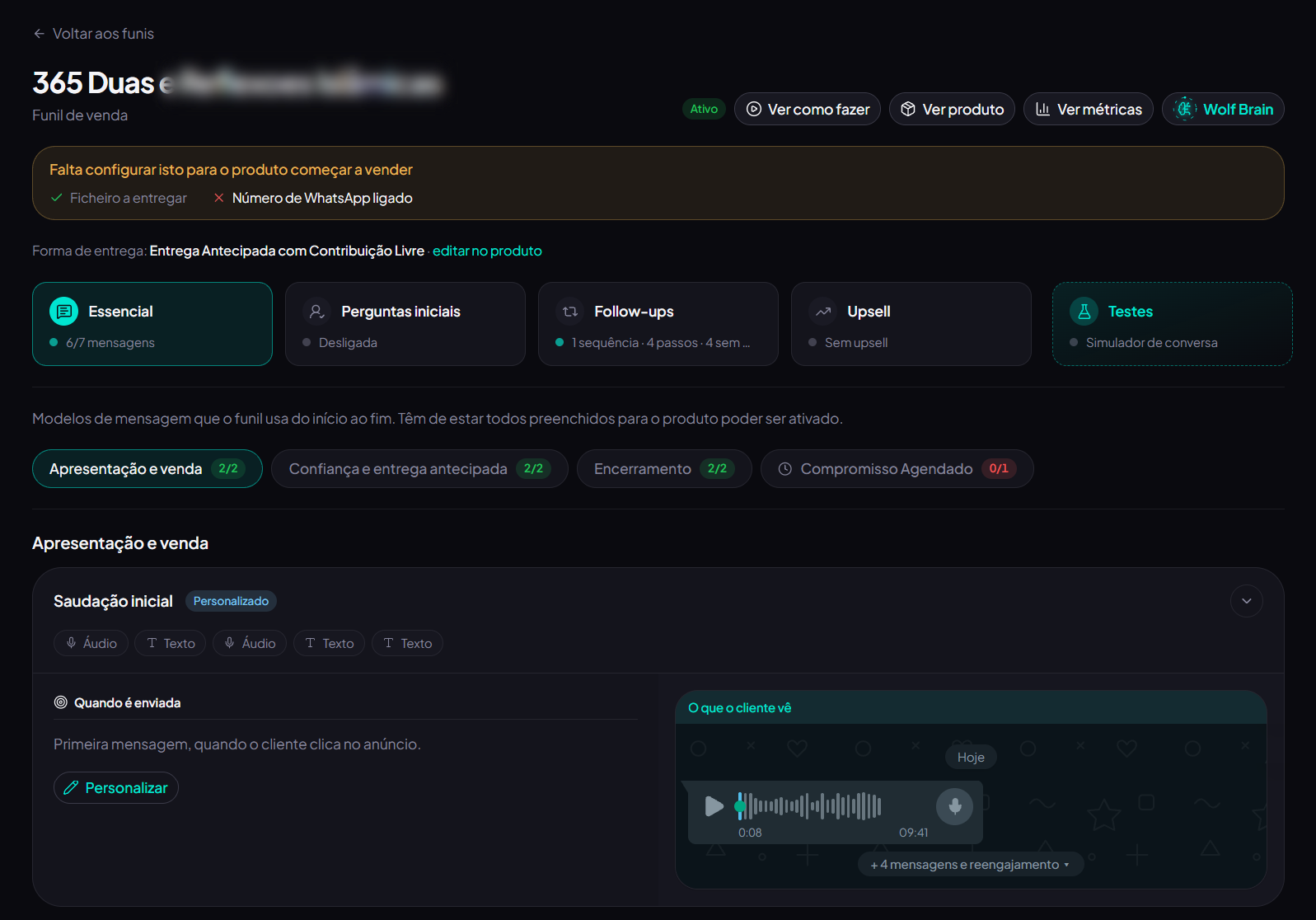Click the Ver como fazer button
This screenshot has height=920, width=1316.
(x=808, y=109)
